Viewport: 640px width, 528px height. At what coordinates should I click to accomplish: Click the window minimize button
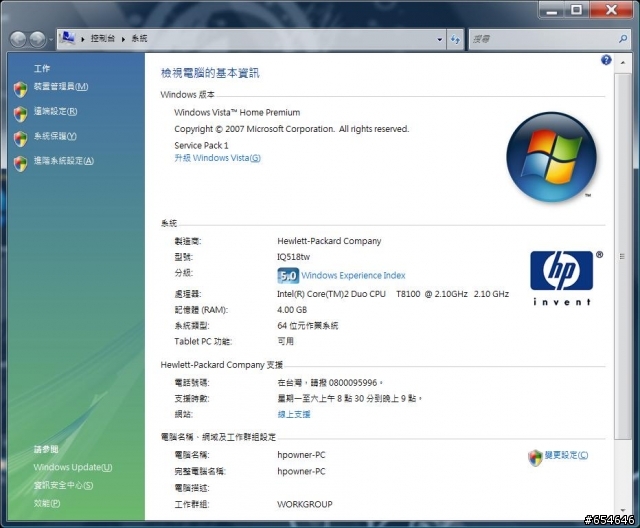click(x=552, y=10)
